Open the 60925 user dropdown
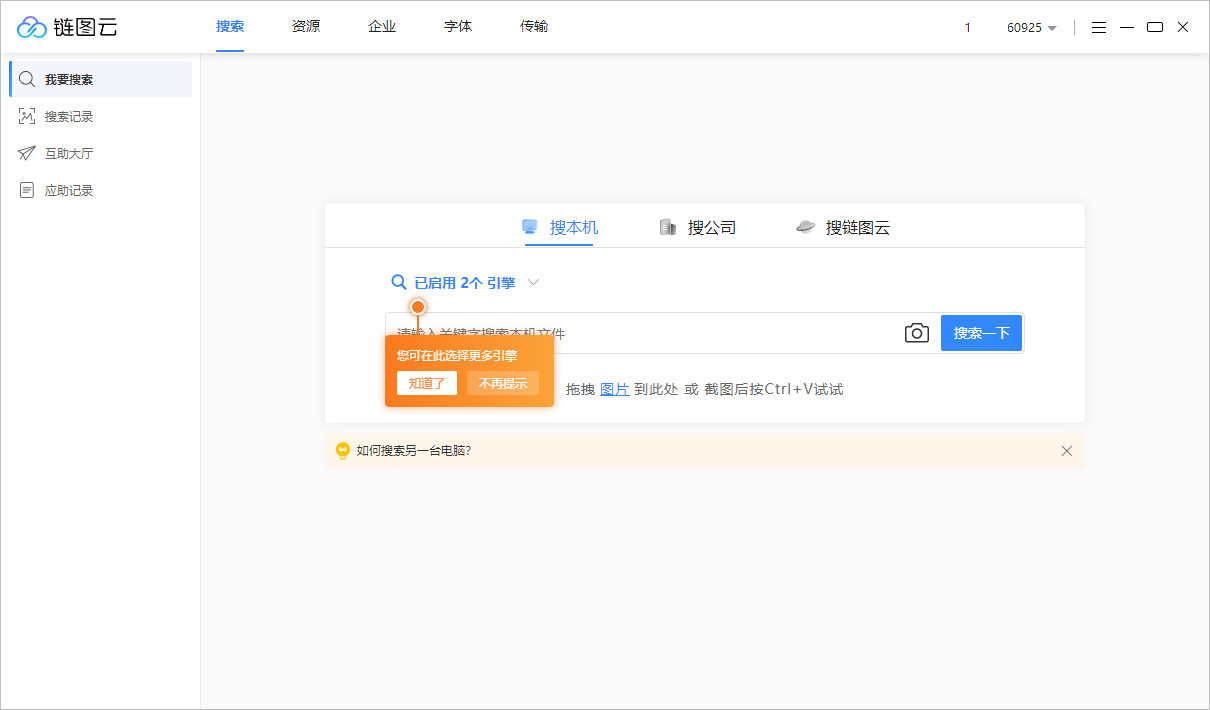The width and height of the screenshot is (1210, 710). (x=1031, y=28)
